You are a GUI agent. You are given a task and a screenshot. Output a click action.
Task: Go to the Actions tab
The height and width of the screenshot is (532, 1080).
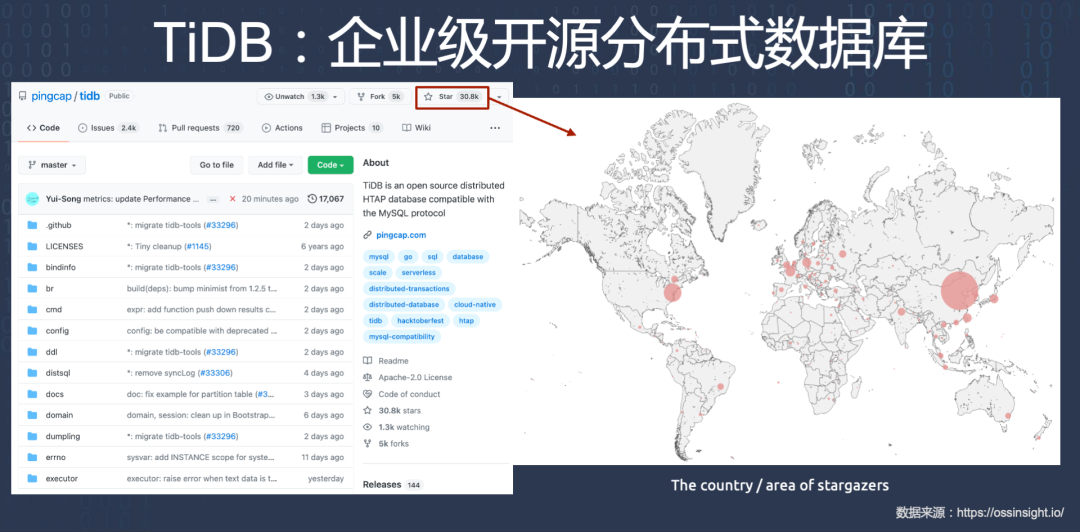tap(282, 128)
